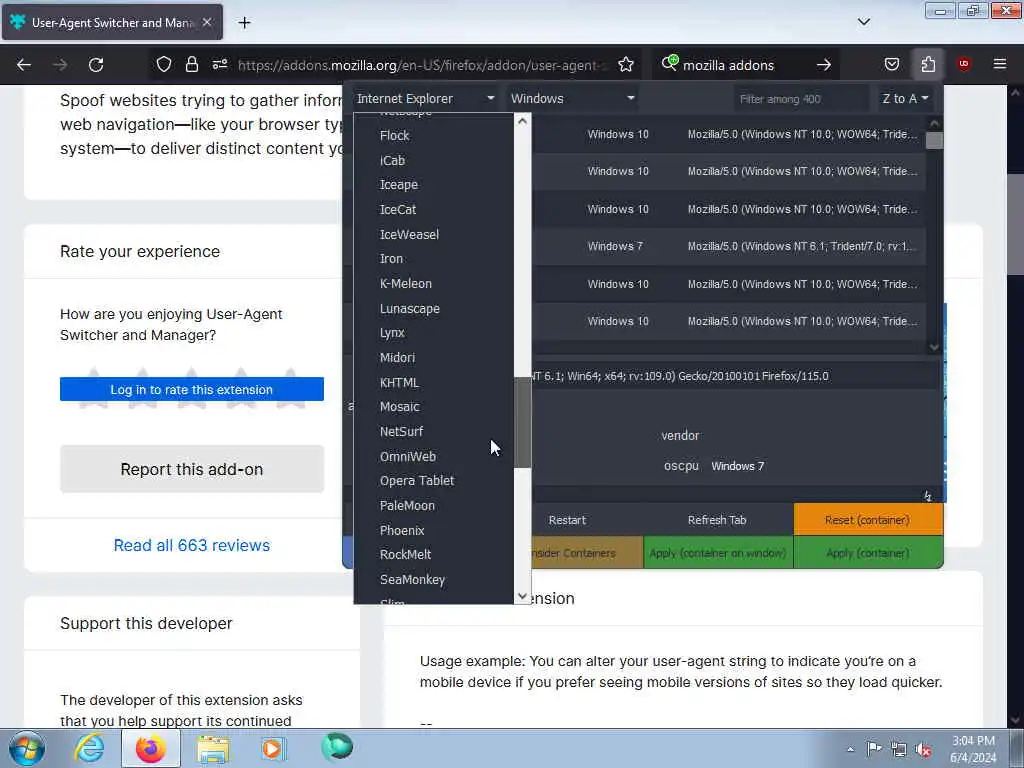1024x768 pixels.
Task: Click the browser list scrollbar thumb
Action: click(522, 423)
